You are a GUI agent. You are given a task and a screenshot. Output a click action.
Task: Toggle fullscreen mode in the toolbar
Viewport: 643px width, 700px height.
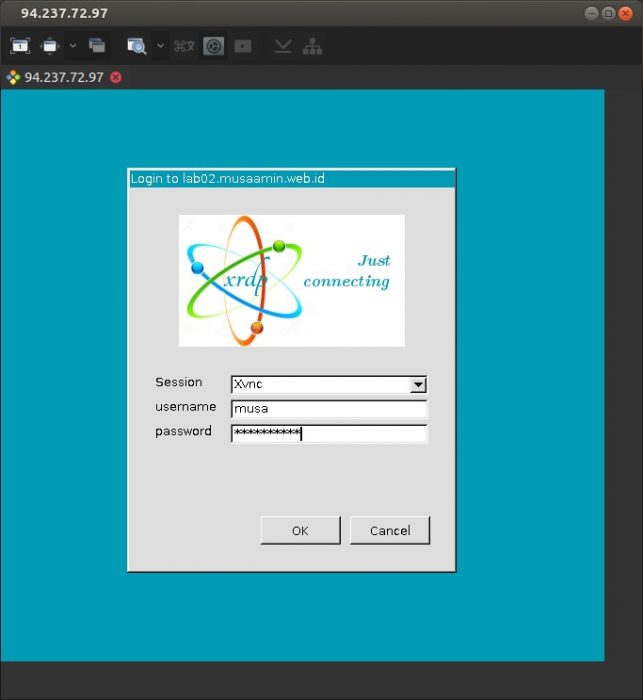click(50, 46)
